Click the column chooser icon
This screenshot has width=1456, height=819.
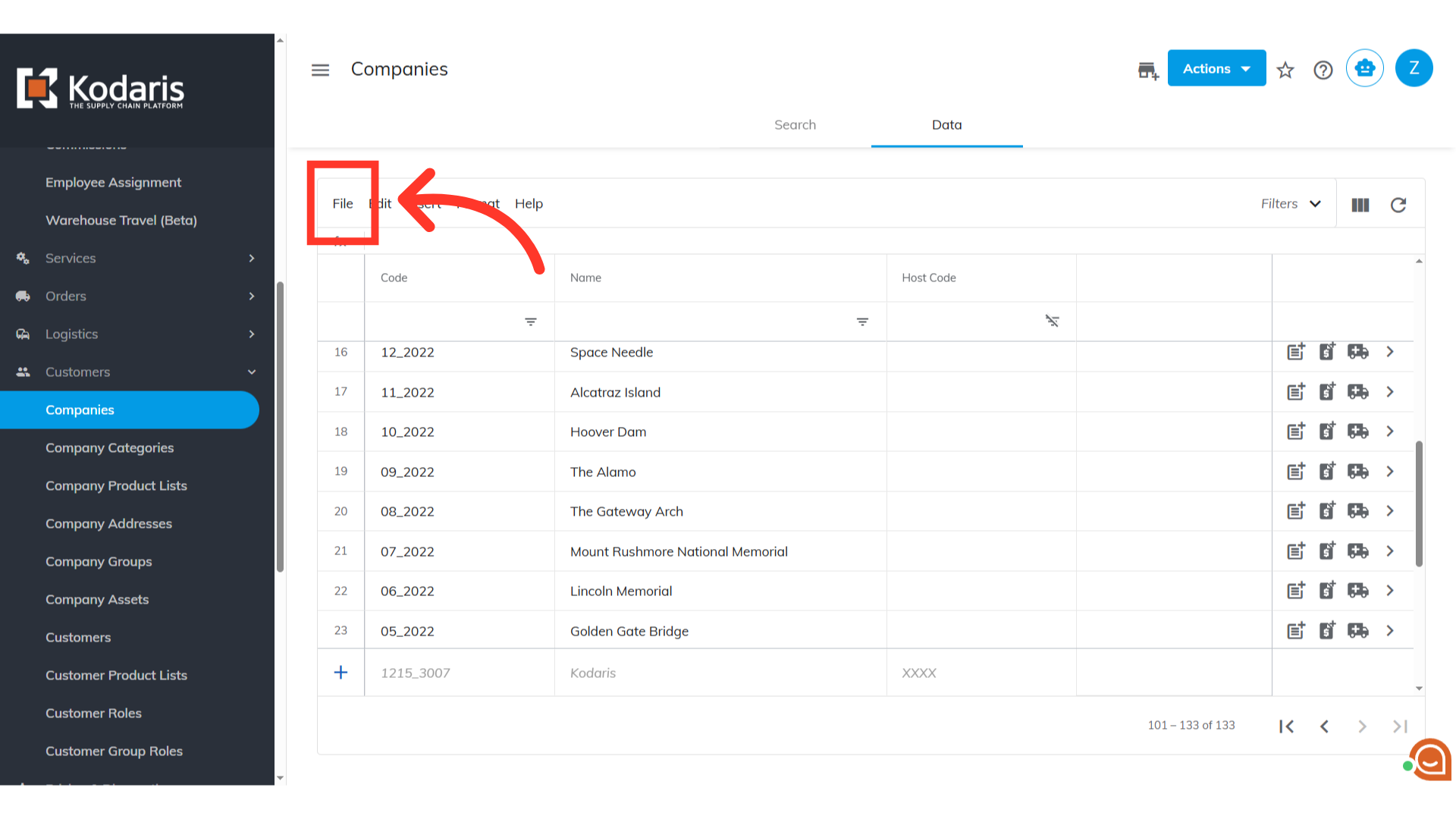(1360, 205)
